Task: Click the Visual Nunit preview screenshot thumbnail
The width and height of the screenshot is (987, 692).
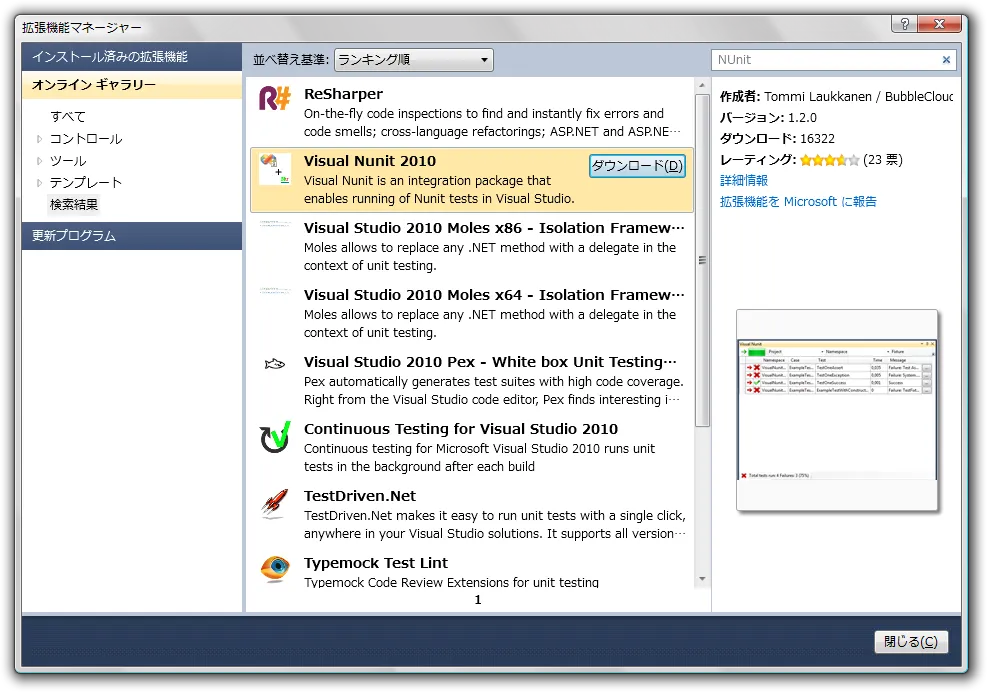Action: tap(837, 410)
